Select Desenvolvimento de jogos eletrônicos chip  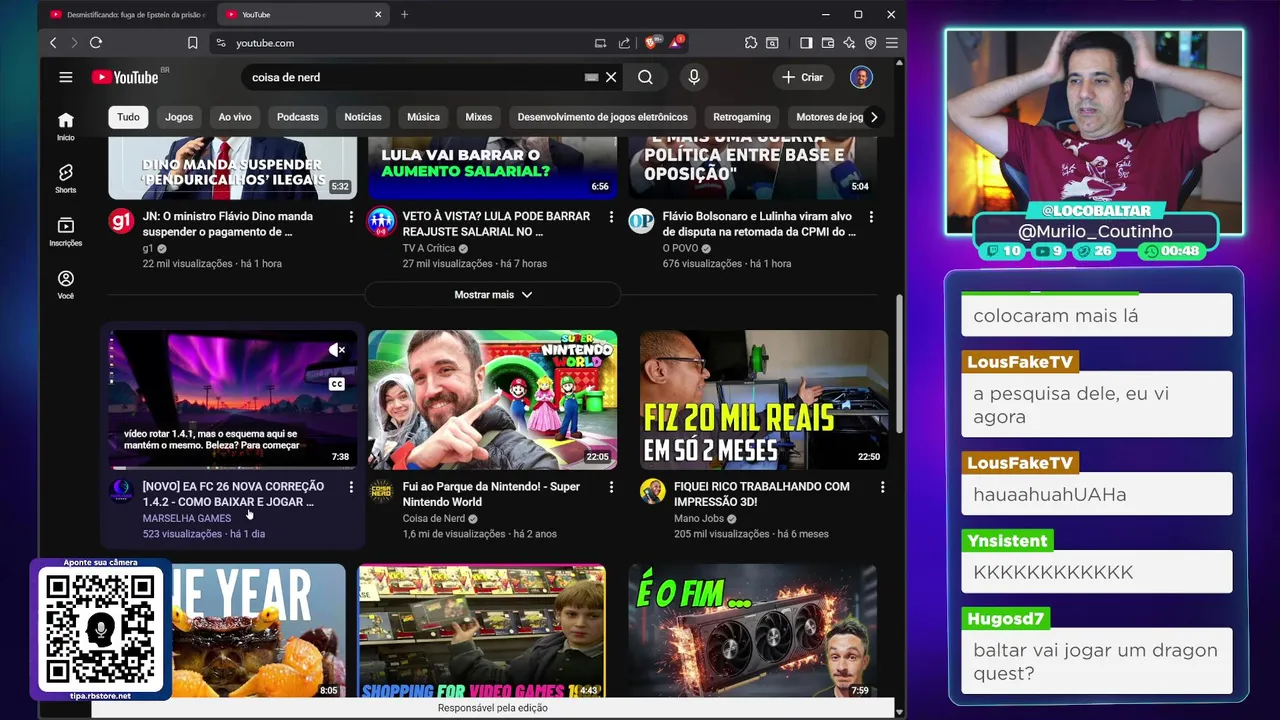click(x=602, y=117)
